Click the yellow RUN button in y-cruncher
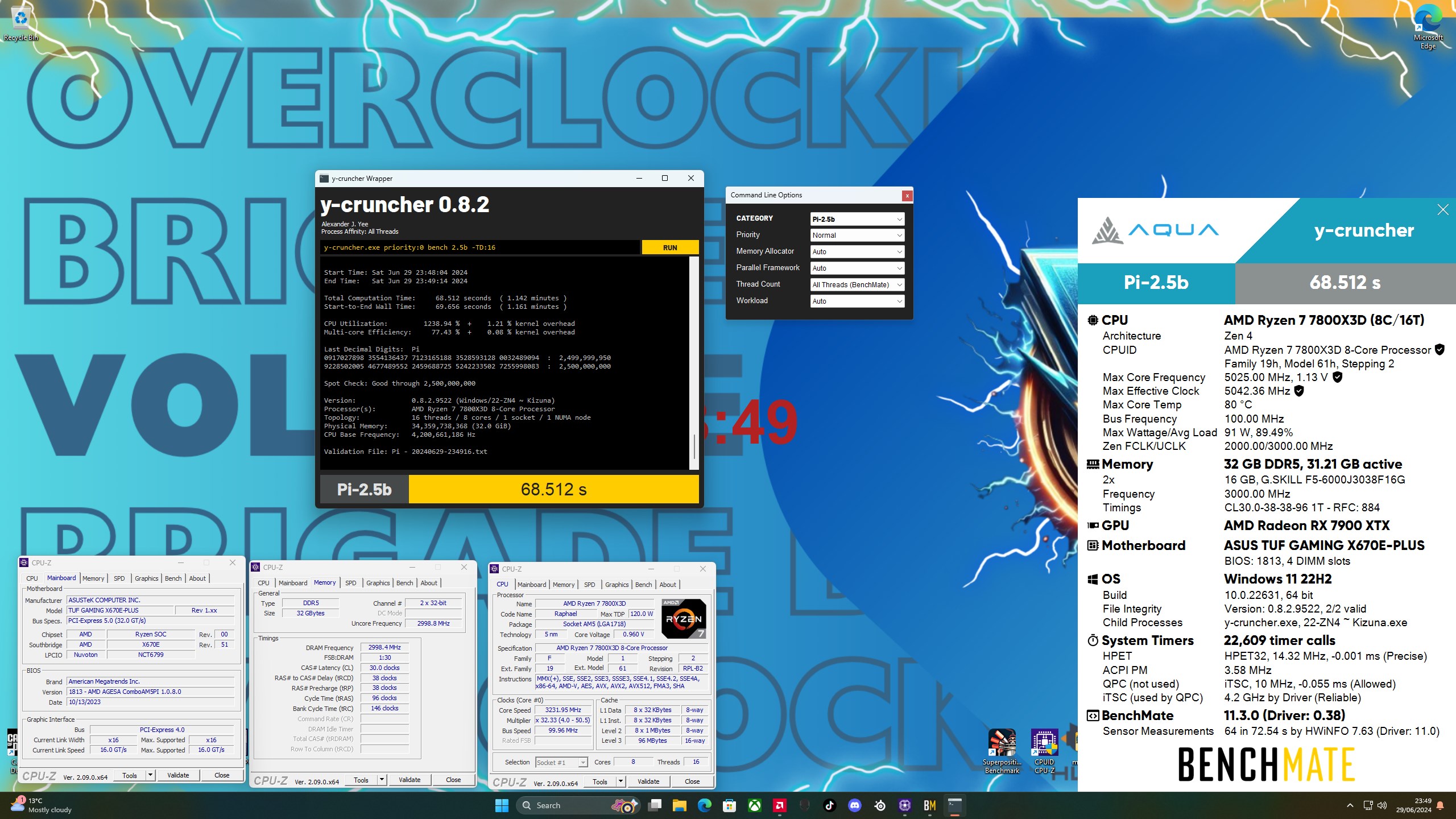 click(670, 247)
